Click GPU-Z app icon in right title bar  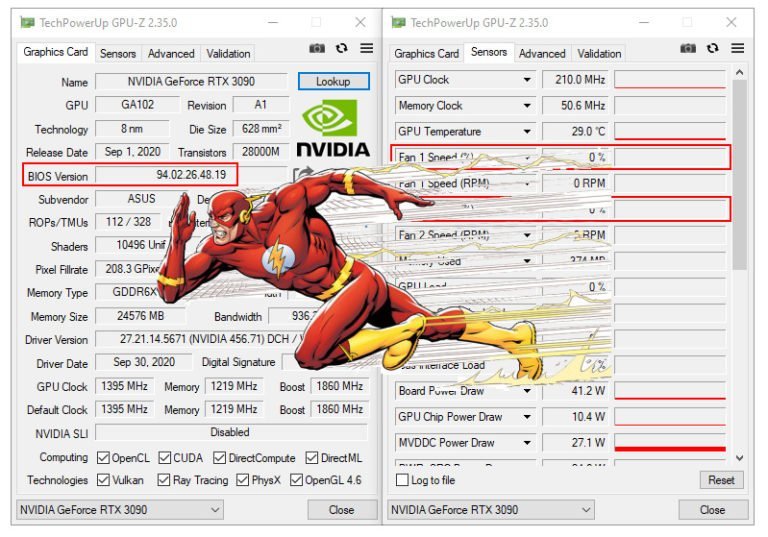pos(398,23)
